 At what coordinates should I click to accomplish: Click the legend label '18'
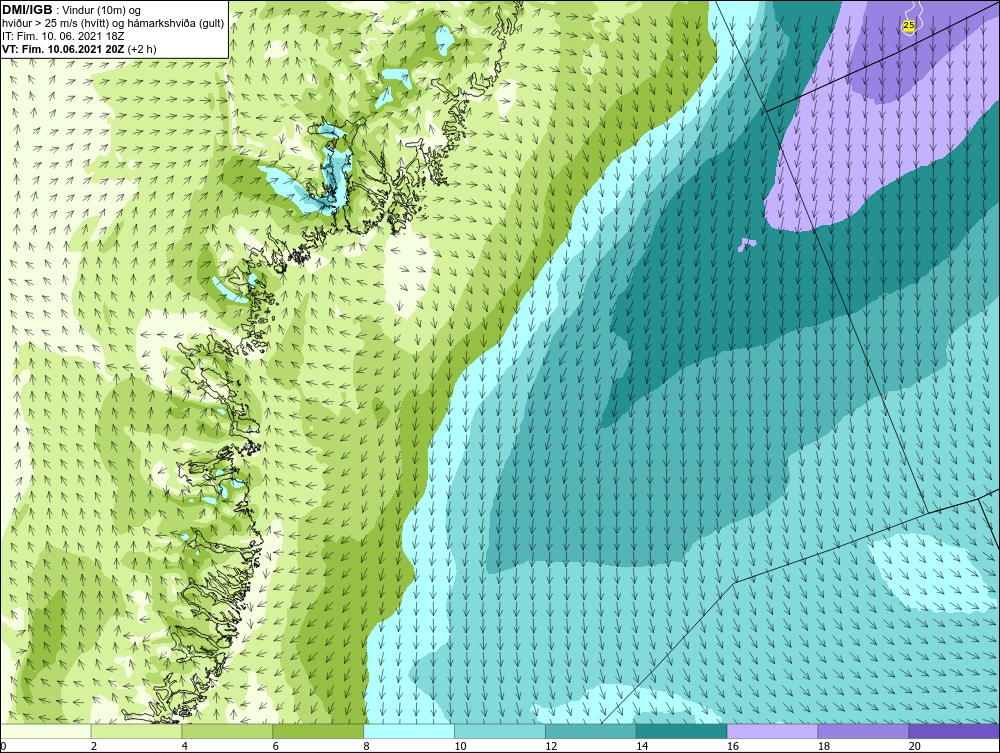click(x=823, y=746)
